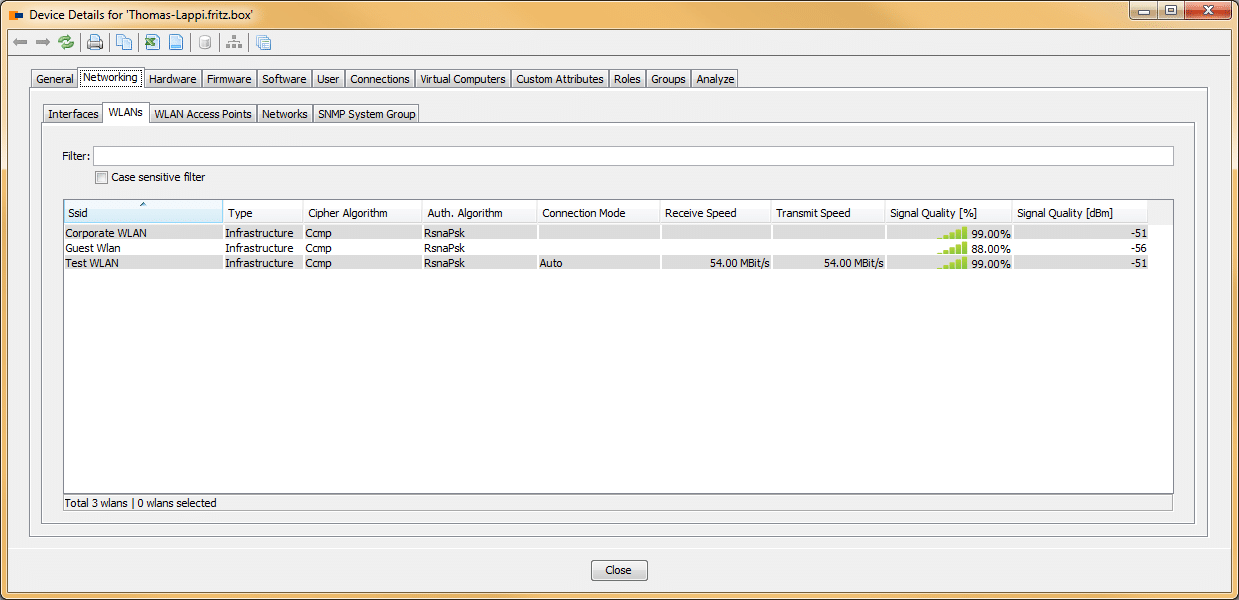Click the blue document export icon
The image size is (1239, 600).
point(176,42)
